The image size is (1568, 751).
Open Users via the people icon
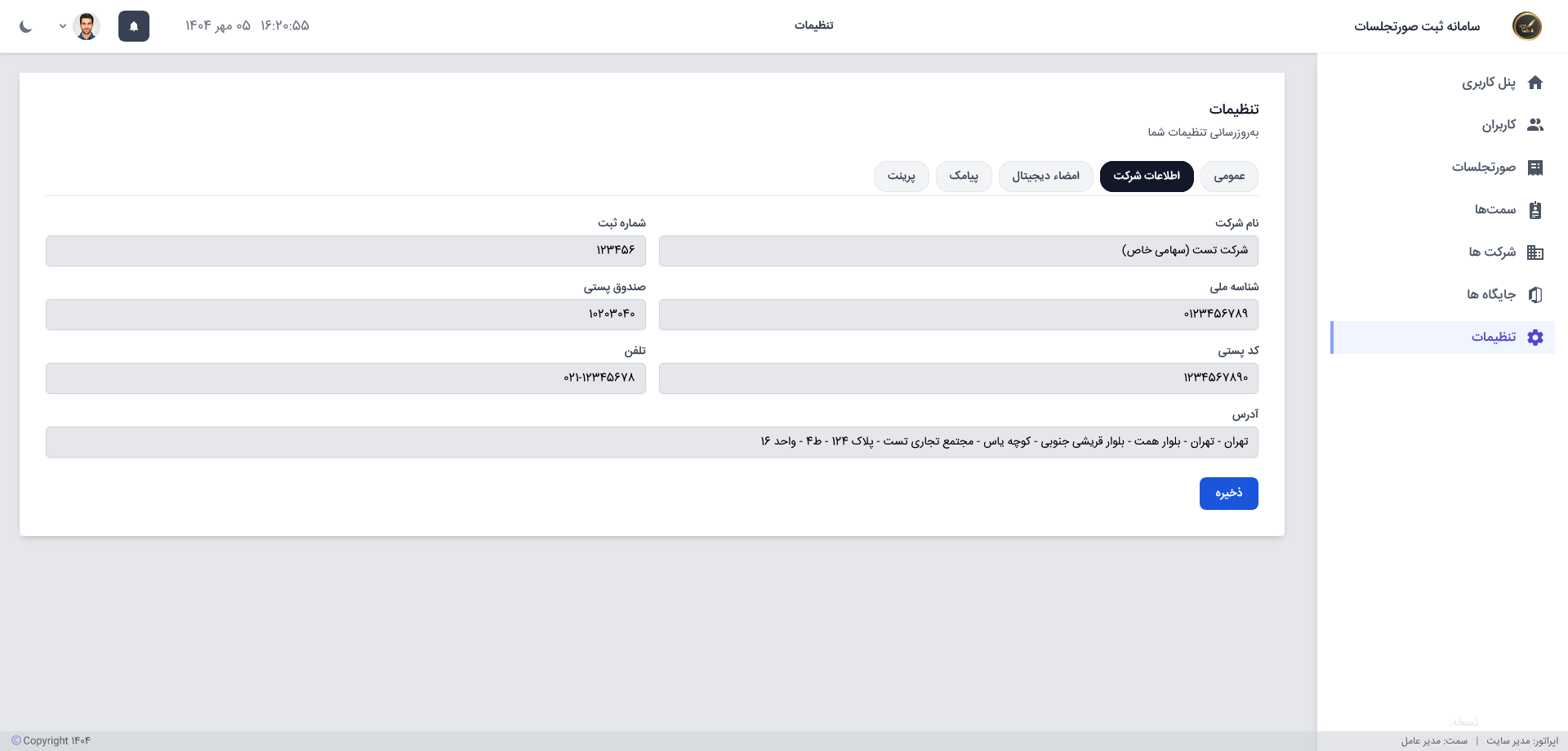[1535, 125]
